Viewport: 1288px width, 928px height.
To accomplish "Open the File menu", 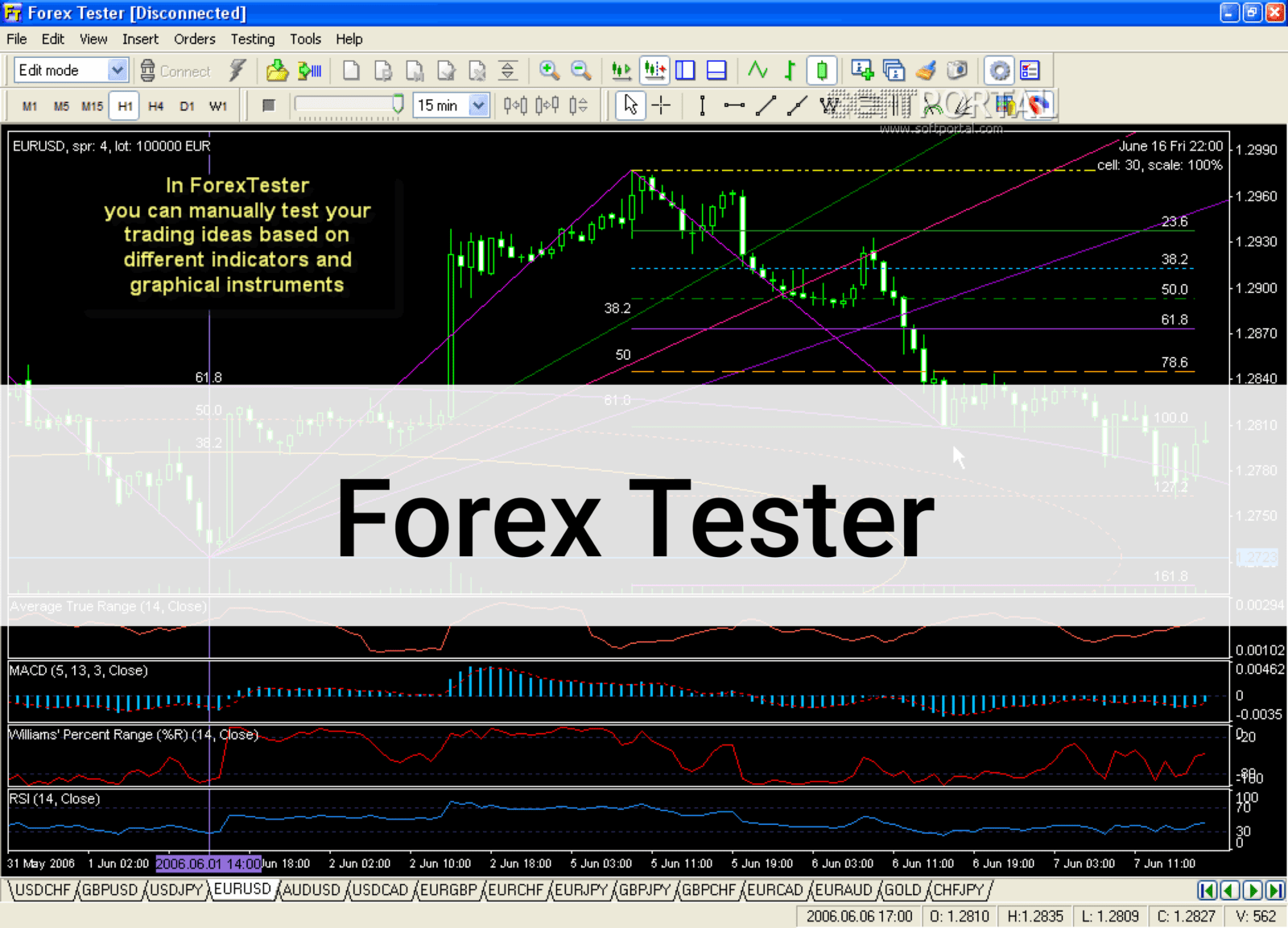I will click(x=17, y=39).
